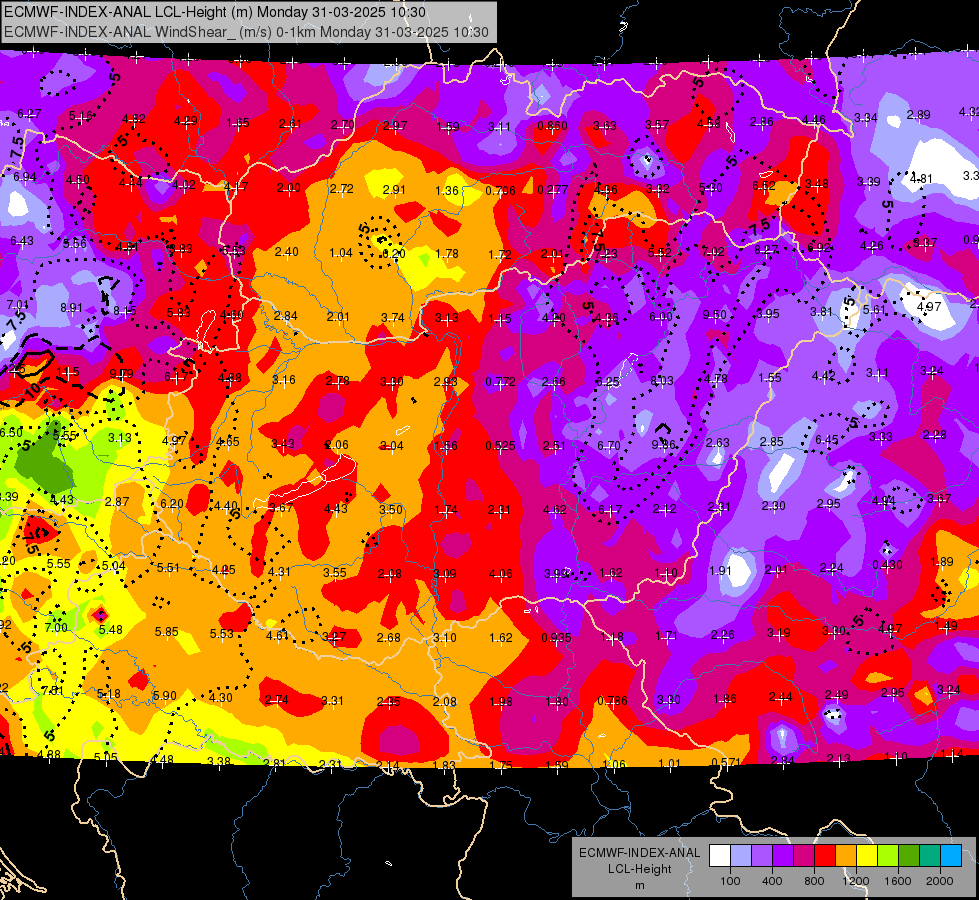The width and height of the screenshot is (979, 900).
Task: Click the legend heading ECMWF-INDEX-ANAL
Action: (x=640, y=853)
